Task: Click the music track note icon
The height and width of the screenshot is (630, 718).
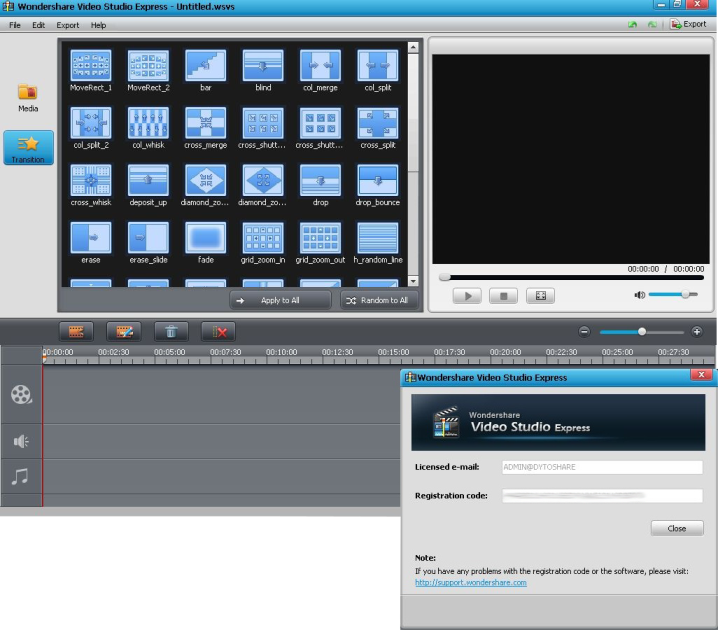Action: coord(20,477)
